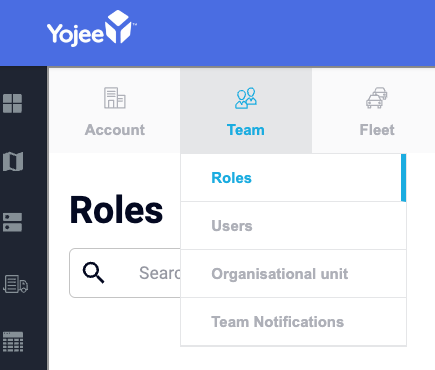Click the Fleet cars icon
435x370 pixels.
[377, 98]
